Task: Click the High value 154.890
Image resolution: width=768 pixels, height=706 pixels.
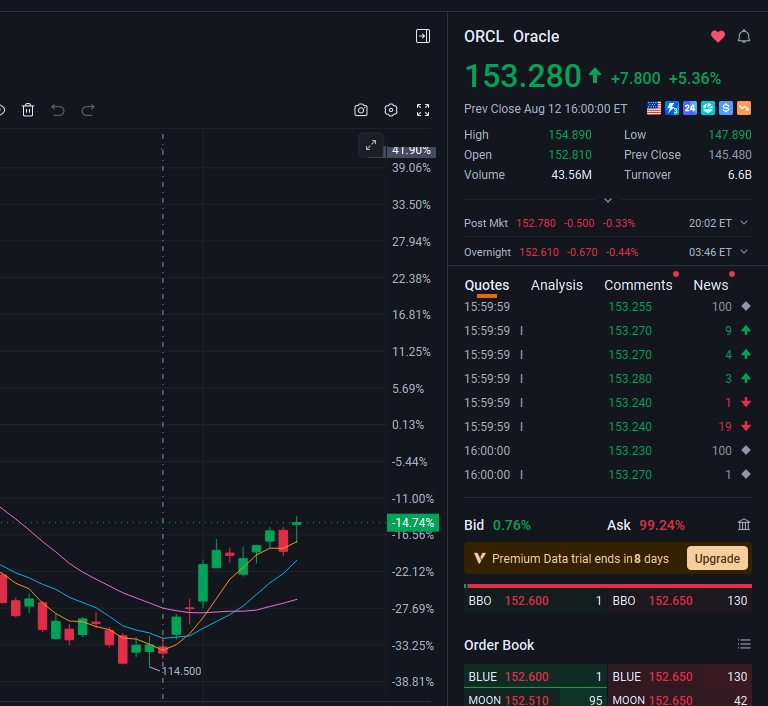Action: coord(570,135)
